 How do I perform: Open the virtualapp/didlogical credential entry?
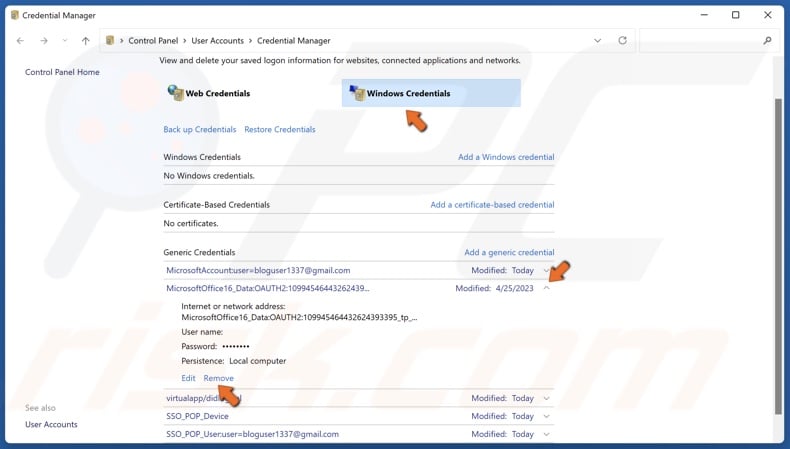click(204, 398)
